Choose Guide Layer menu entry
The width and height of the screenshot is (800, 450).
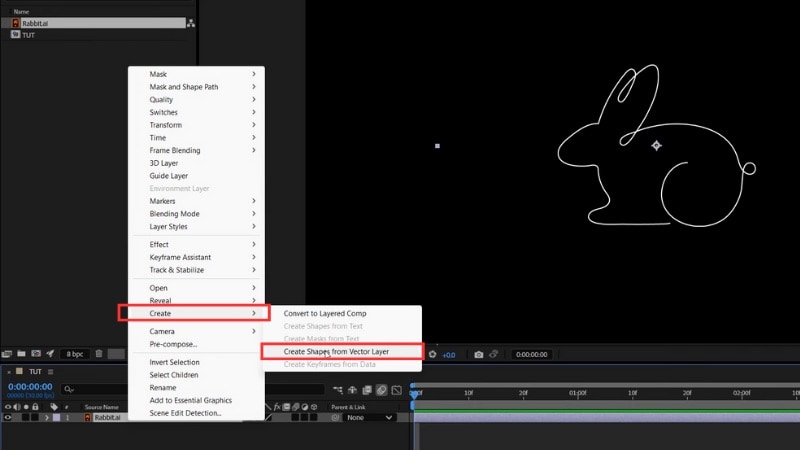[x=196, y=176]
